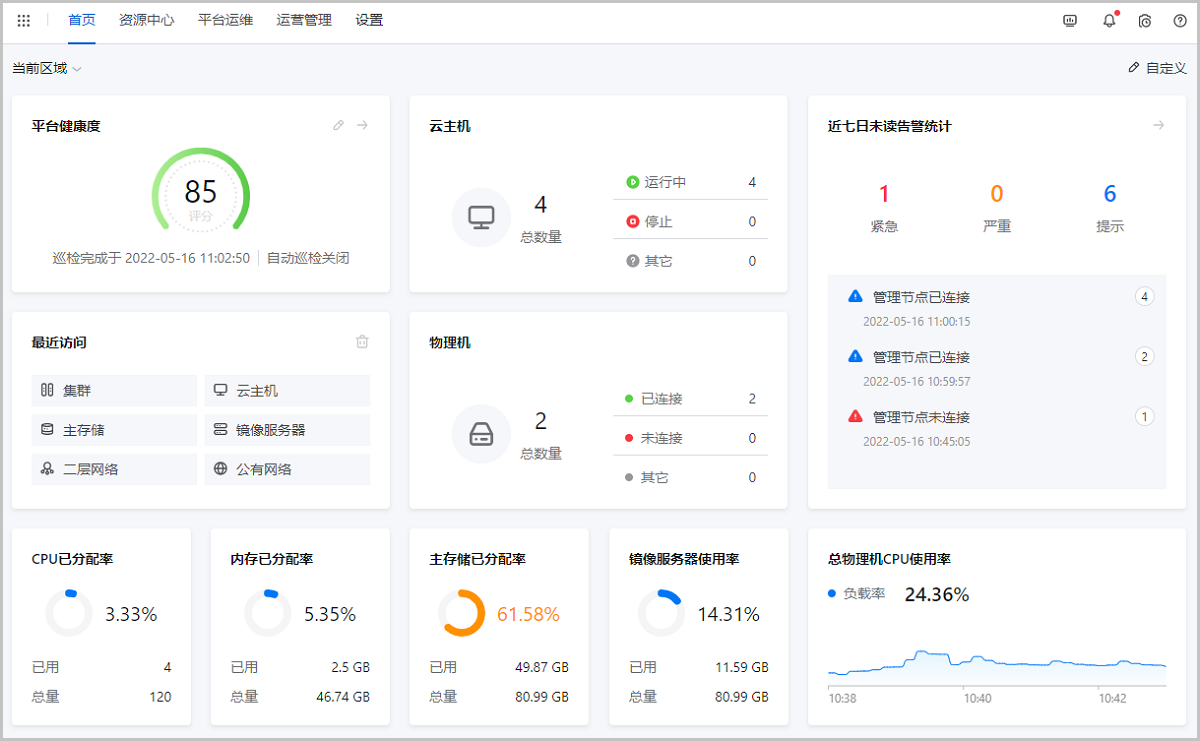1200x741 pixels.
Task: Open the app grid launcher icon
Action: pos(24,20)
